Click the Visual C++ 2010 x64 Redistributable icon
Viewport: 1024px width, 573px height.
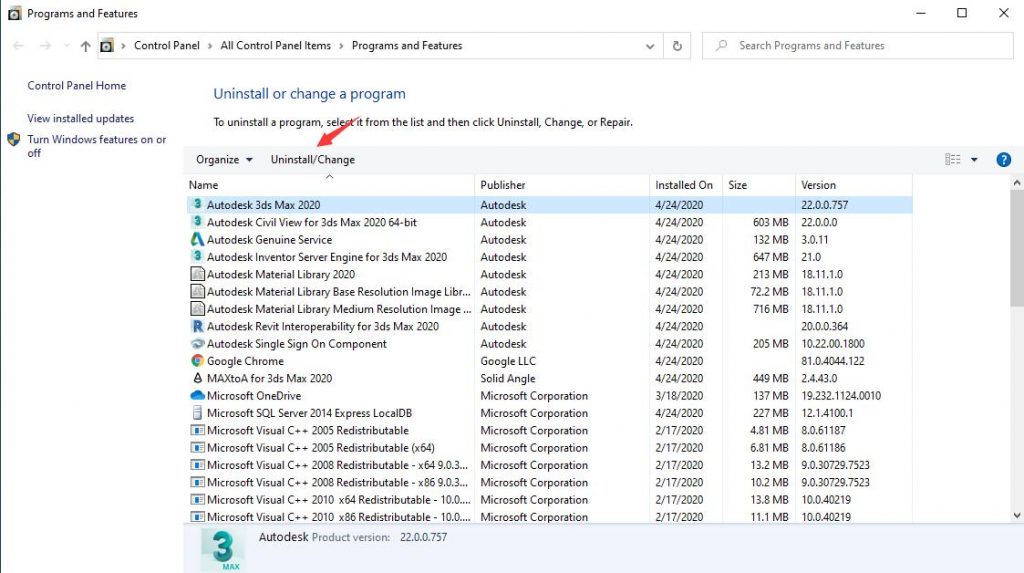click(x=197, y=499)
